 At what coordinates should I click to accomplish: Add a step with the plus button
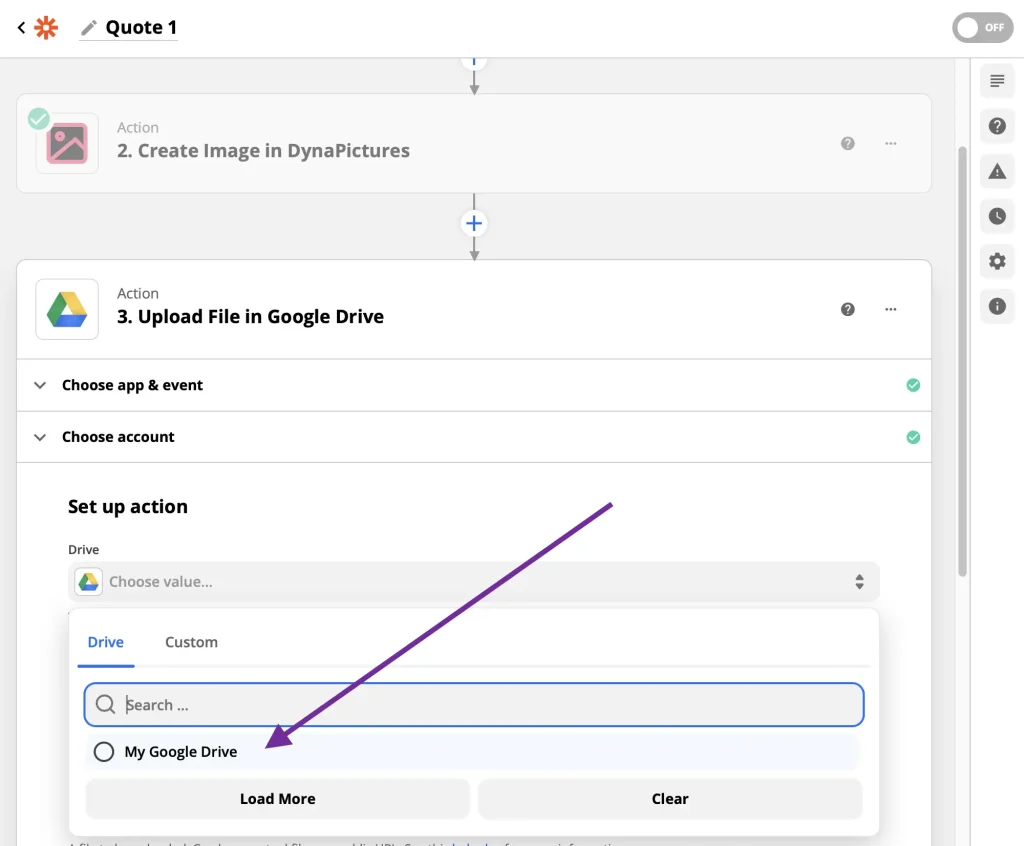pos(474,223)
